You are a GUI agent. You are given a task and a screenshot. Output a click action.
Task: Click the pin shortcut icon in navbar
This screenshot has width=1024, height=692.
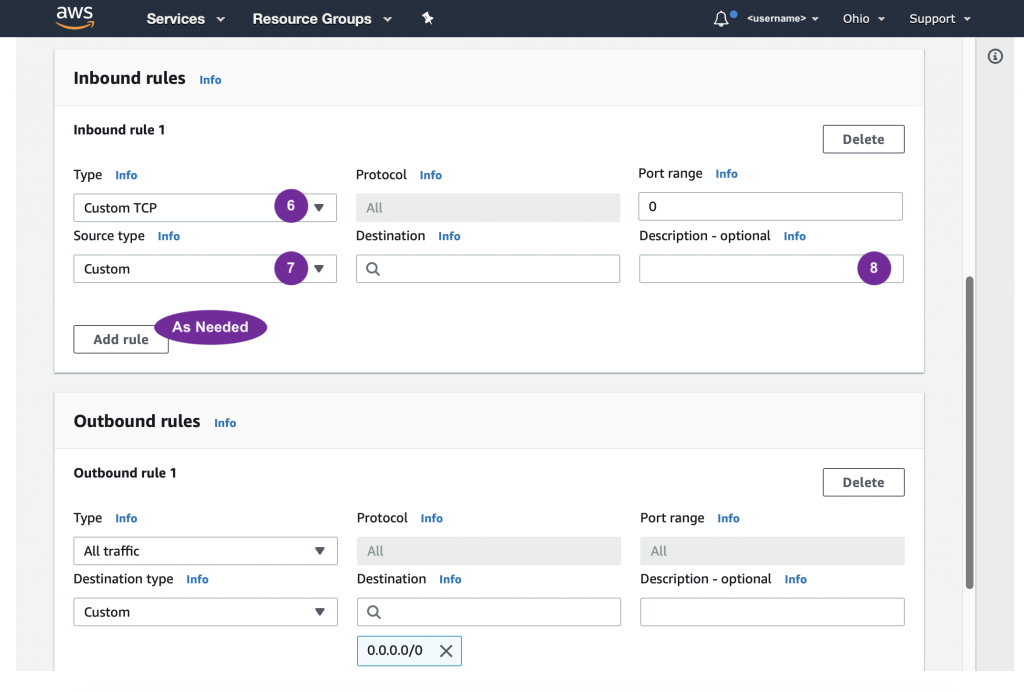tap(427, 18)
